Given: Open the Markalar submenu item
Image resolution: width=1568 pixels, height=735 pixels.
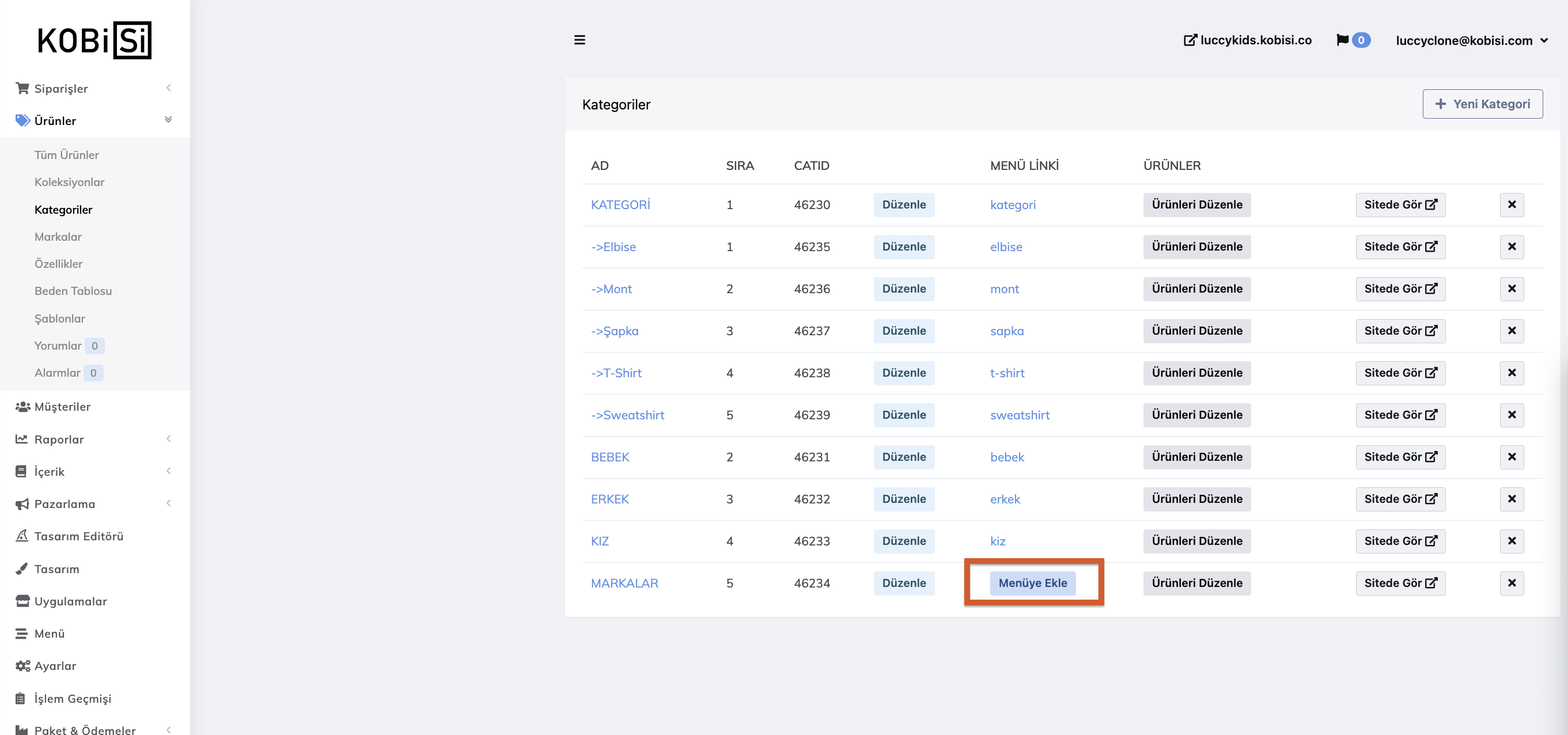Looking at the screenshot, I should tap(58, 237).
